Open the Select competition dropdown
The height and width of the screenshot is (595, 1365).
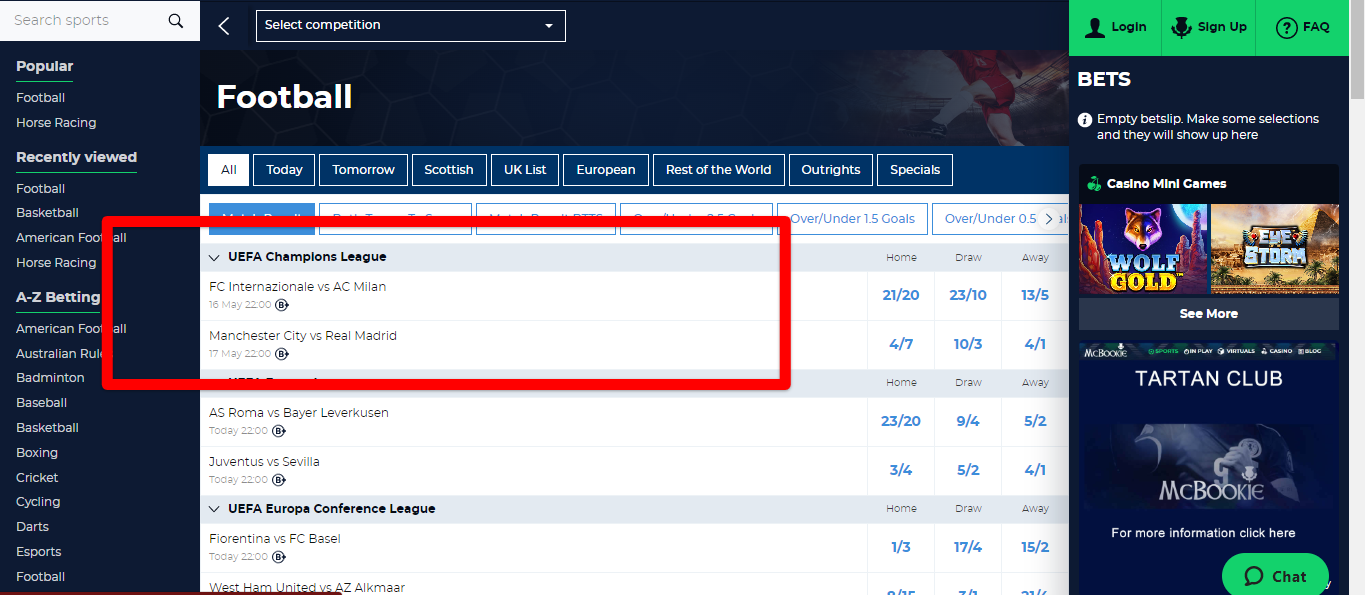pyautogui.click(x=411, y=26)
